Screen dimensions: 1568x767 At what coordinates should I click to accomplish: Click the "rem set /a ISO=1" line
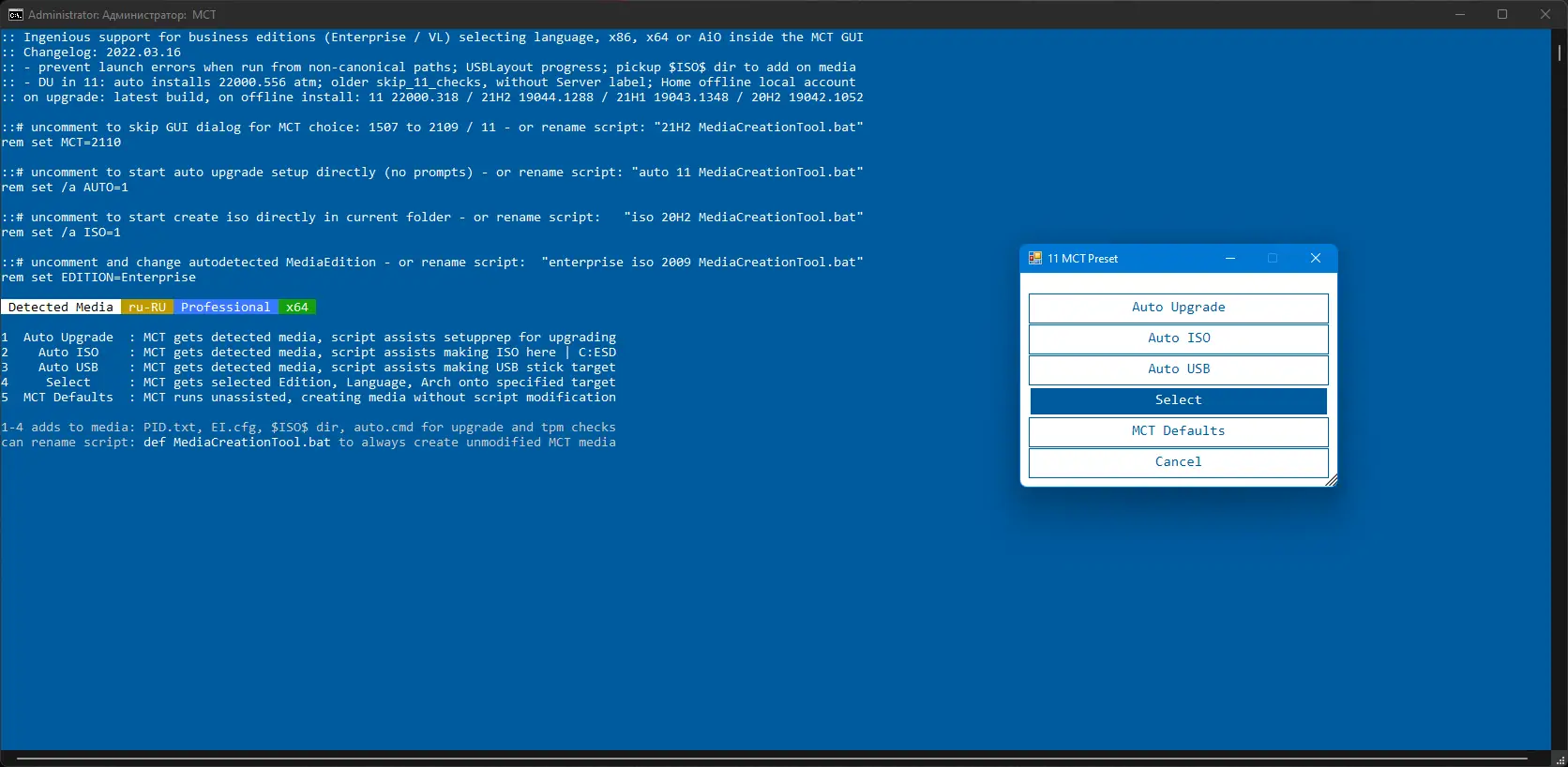(61, 233)
